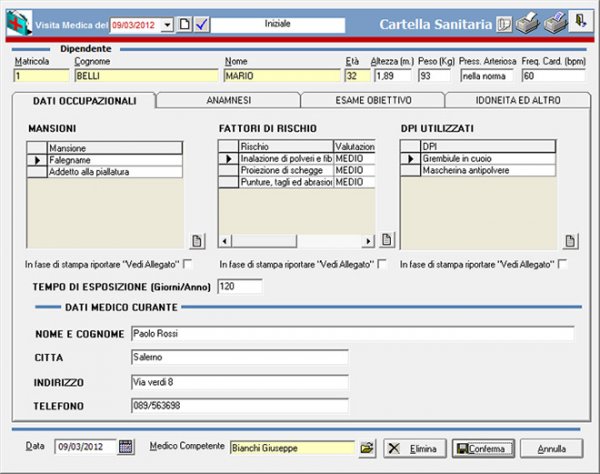Viewport: 600px width, 474px height.
Task: Open the Esame Obiettivo tab
Action: [x=372, y=100]
